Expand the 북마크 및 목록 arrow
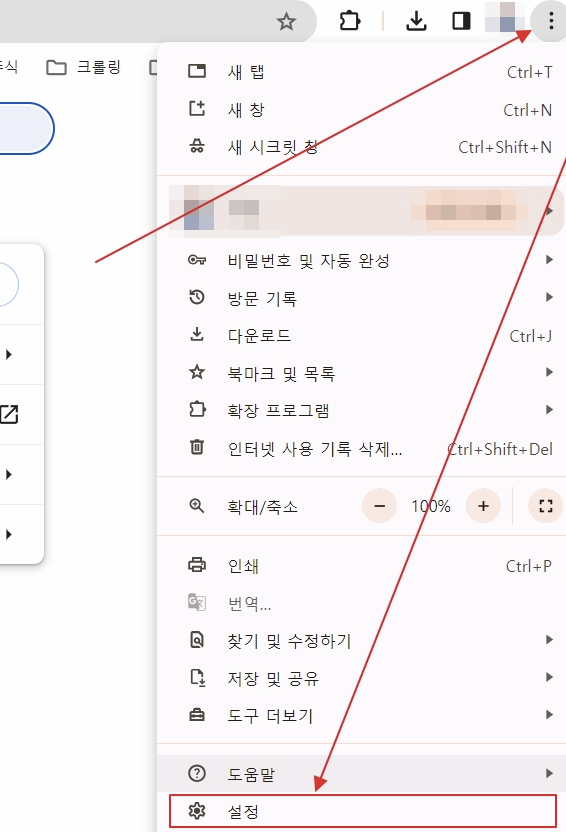Screen dimensions: 566x832 550,372
